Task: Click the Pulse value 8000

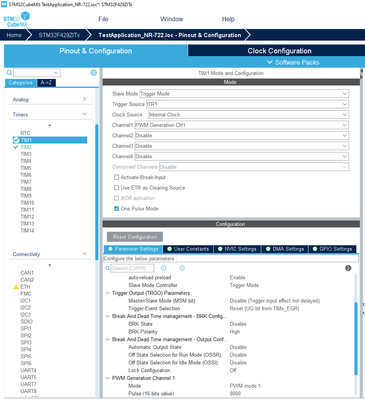Action: pyautogui.click(x=235, y=393)
